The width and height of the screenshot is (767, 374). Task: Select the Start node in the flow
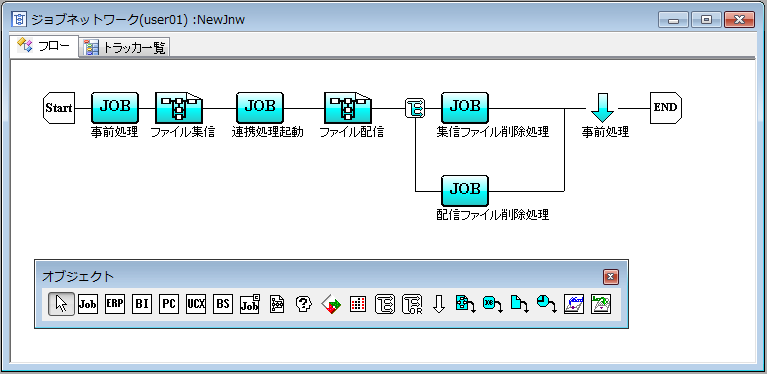(x=59, y=108)
